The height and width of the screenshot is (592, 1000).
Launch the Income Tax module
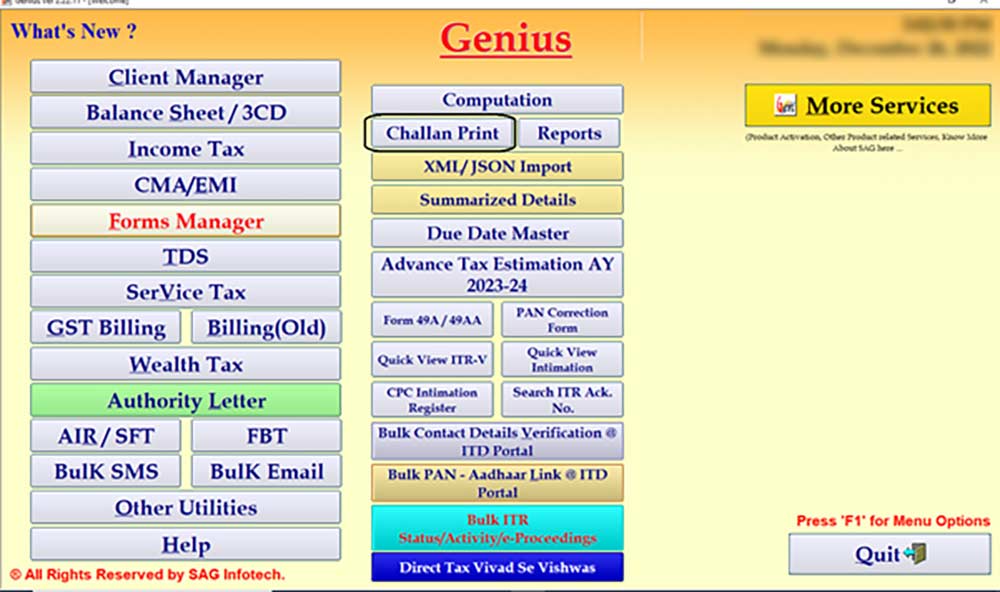coord(185,147)
